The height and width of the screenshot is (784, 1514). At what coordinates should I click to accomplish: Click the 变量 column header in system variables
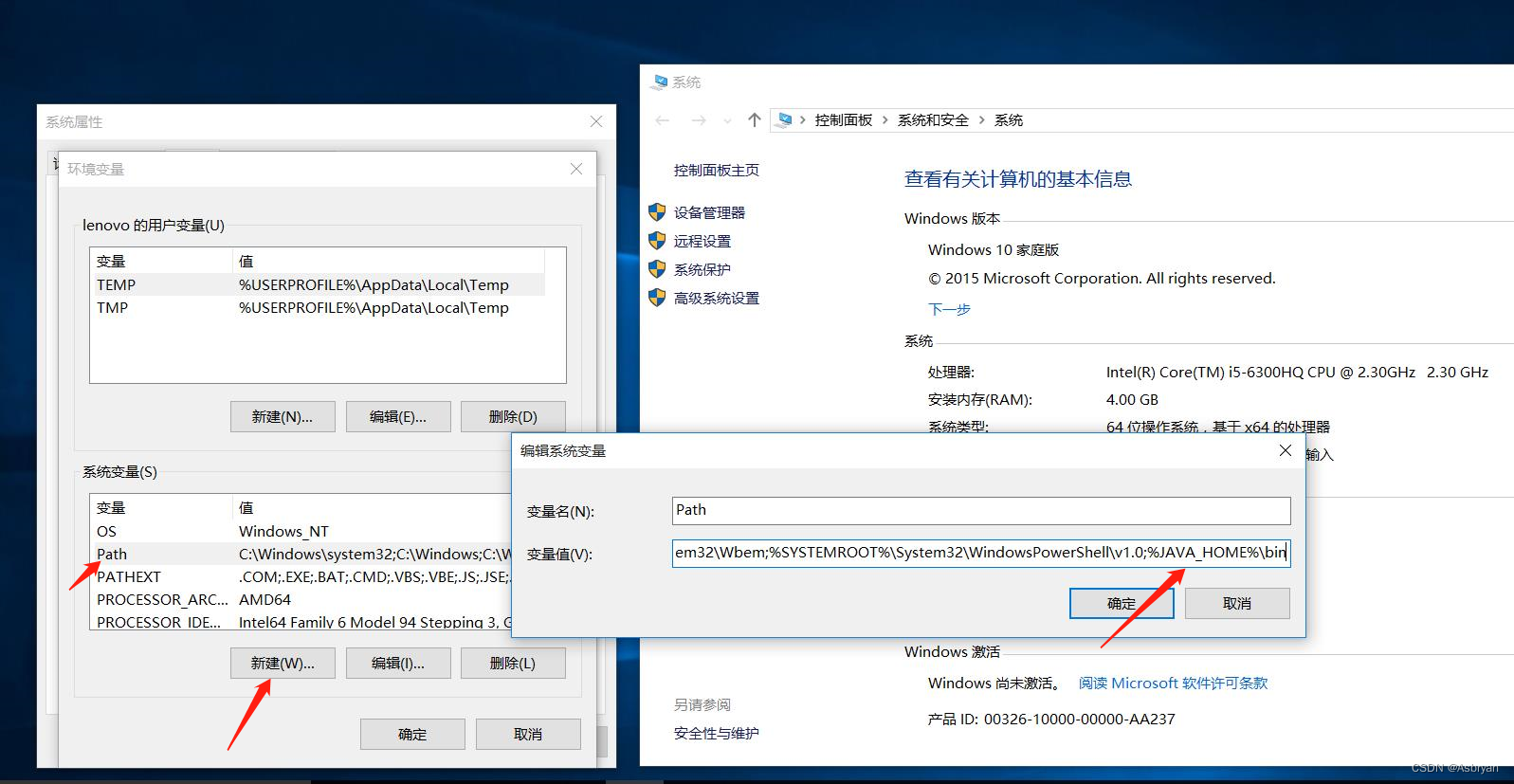point(161,507)
